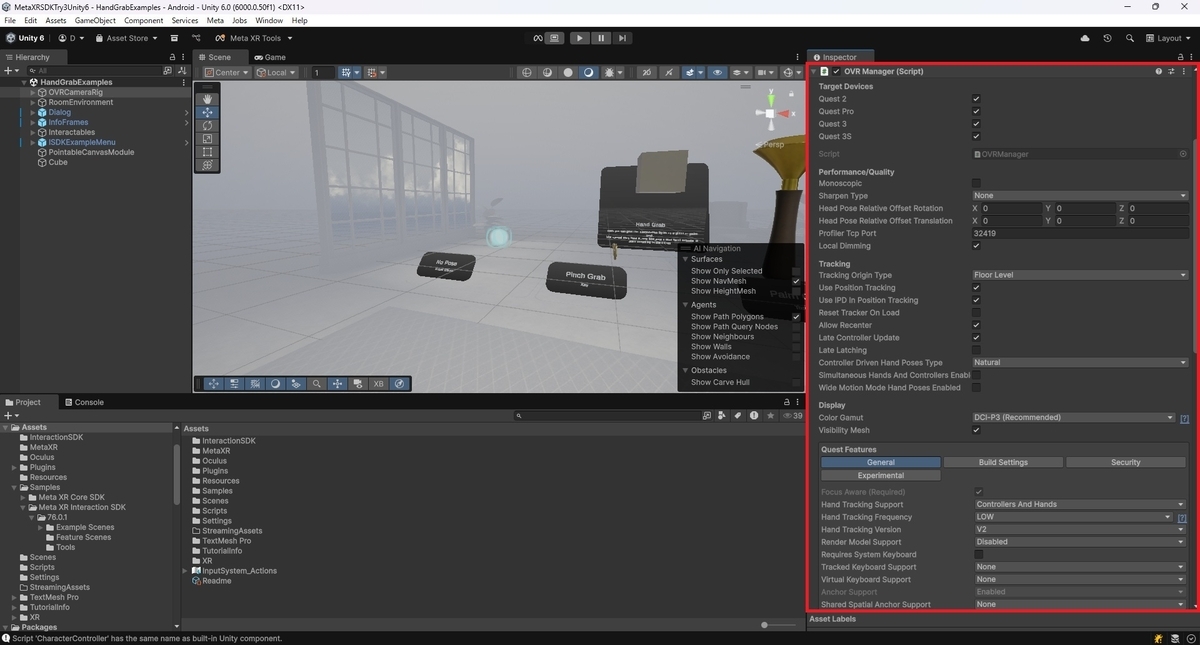Toggle Use Position Tracking checkbox
Screen dimensions: 1200x645
[976, 288]
